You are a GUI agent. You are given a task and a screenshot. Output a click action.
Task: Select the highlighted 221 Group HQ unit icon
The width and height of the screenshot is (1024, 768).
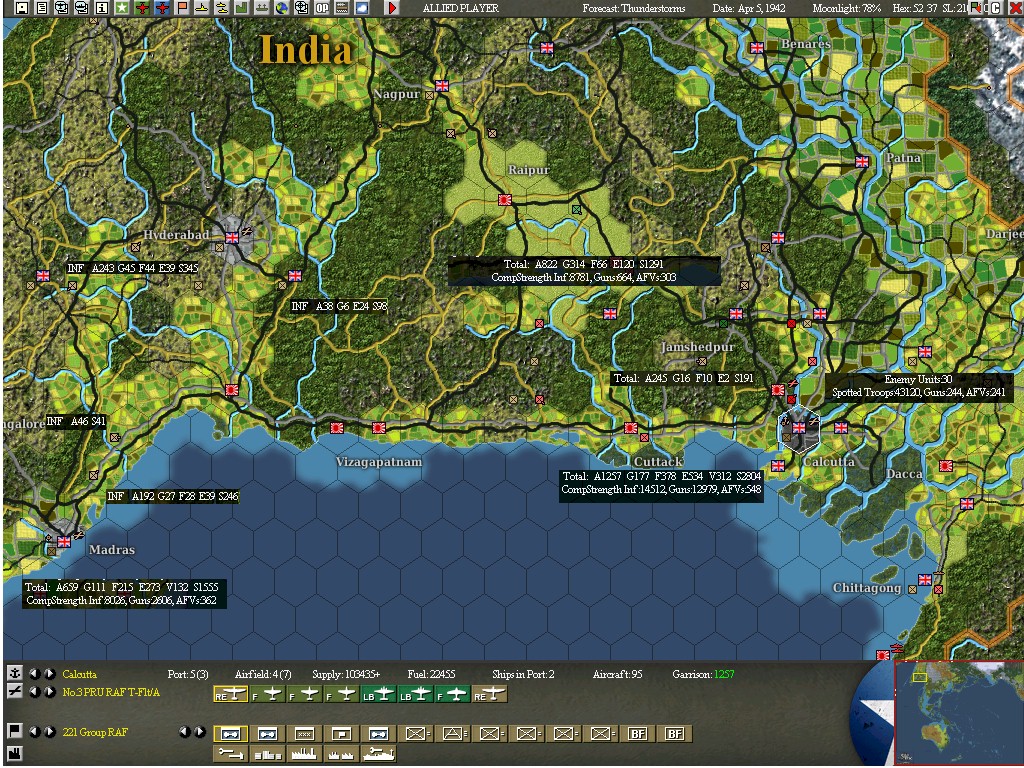pos(231,733)
